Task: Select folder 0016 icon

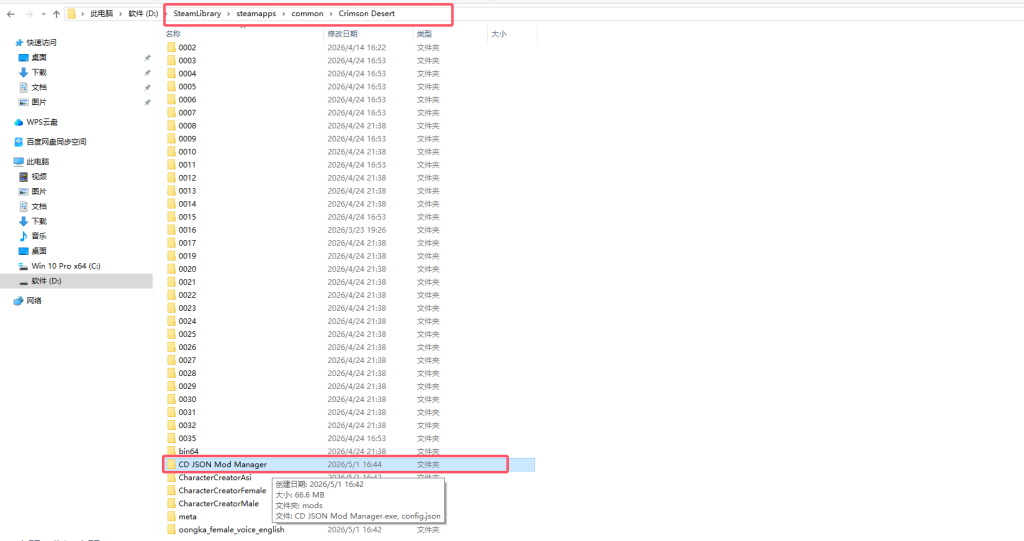Action: pos(171,230)
